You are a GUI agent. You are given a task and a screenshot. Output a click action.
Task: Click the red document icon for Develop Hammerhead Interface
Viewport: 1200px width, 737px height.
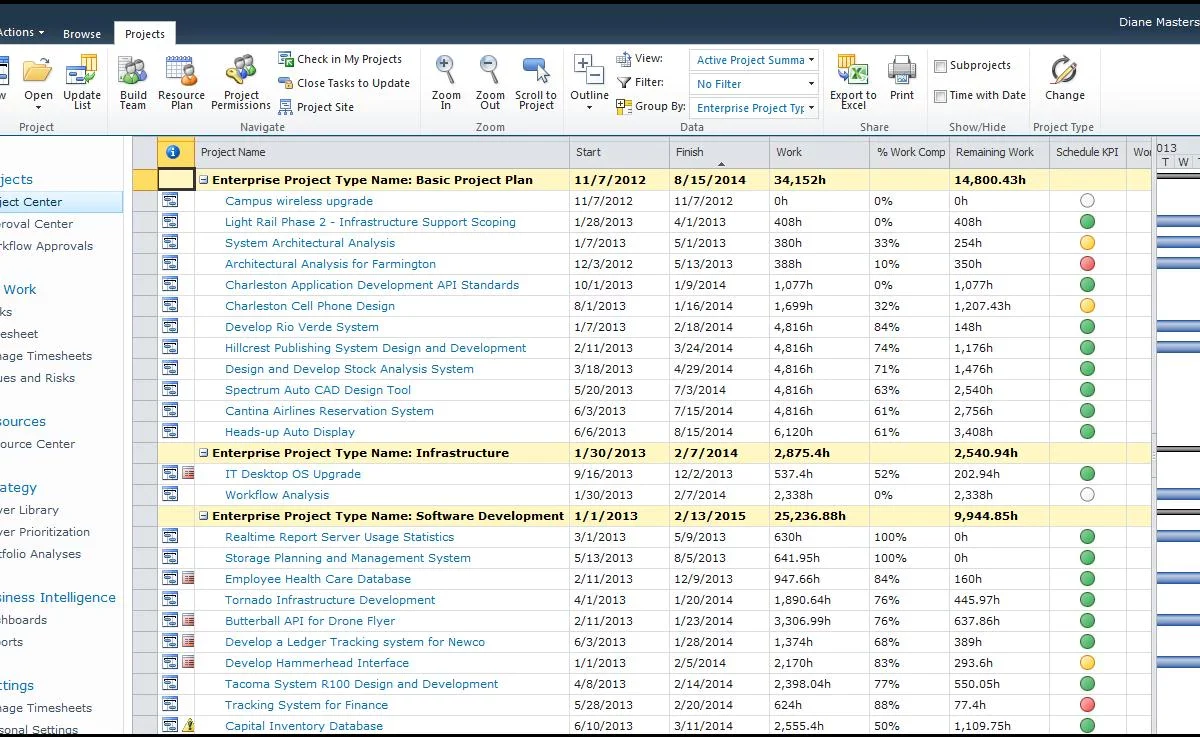pos(188,663)
